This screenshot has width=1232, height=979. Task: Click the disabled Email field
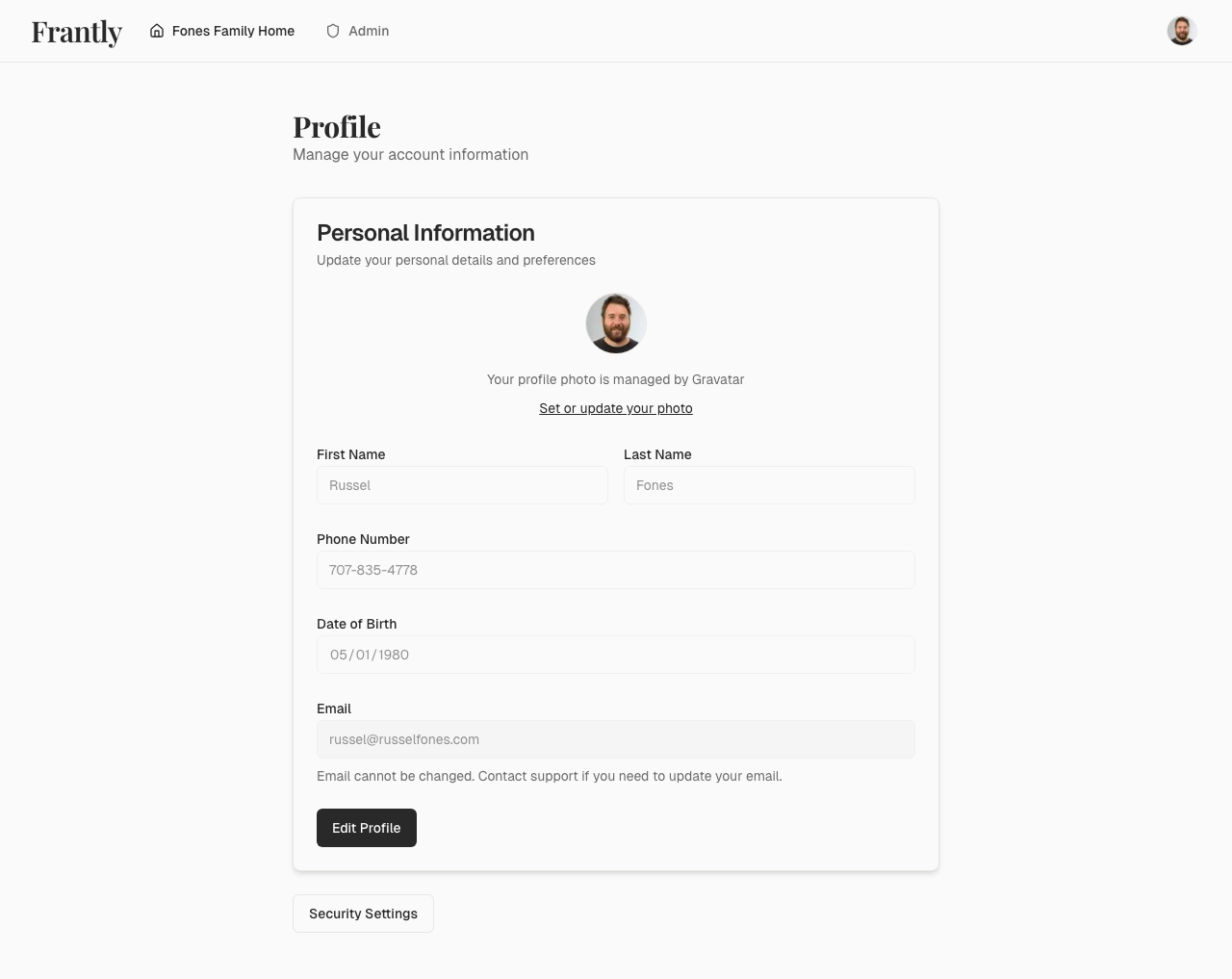click(x=615, y=739)
